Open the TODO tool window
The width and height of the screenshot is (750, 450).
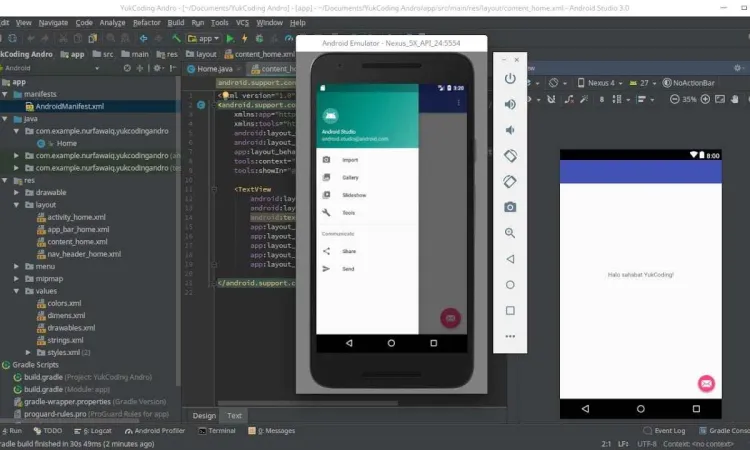point(48,431)
